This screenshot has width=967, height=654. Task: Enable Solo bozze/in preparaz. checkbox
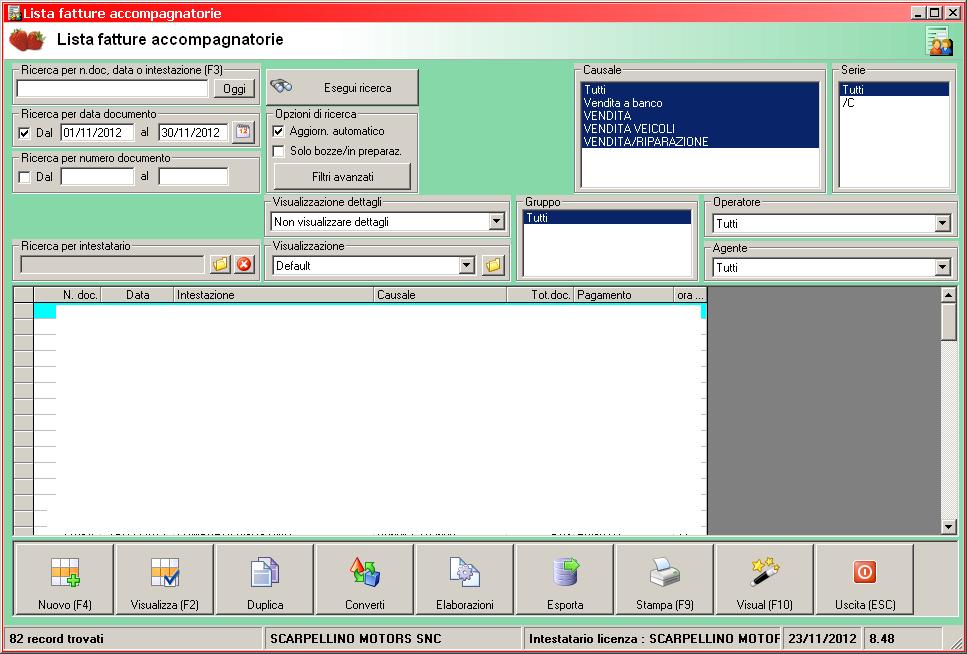point(279,151)
